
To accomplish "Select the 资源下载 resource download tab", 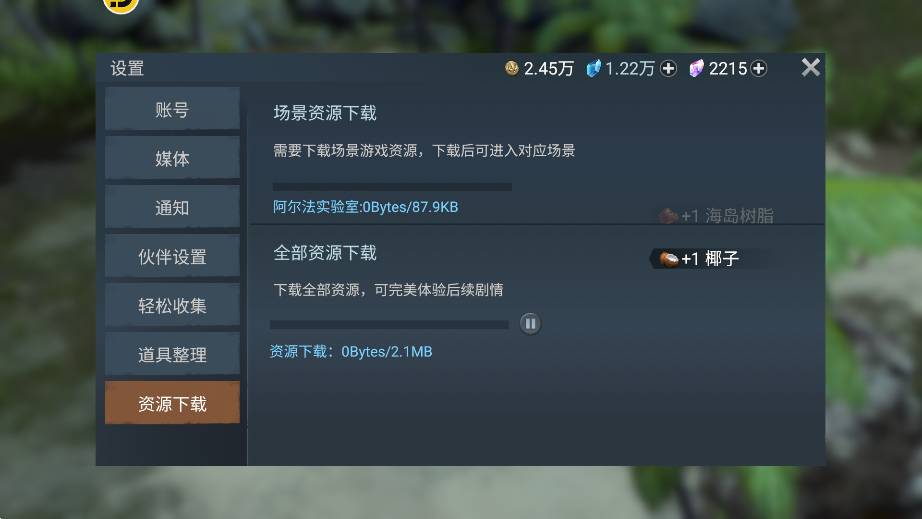I will [x=172, y=403].
